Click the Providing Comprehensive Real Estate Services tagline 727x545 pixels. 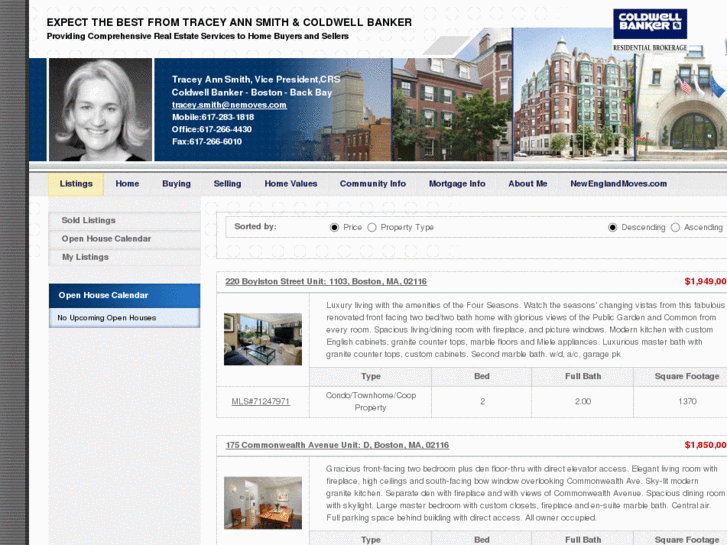tap(198, 36)
